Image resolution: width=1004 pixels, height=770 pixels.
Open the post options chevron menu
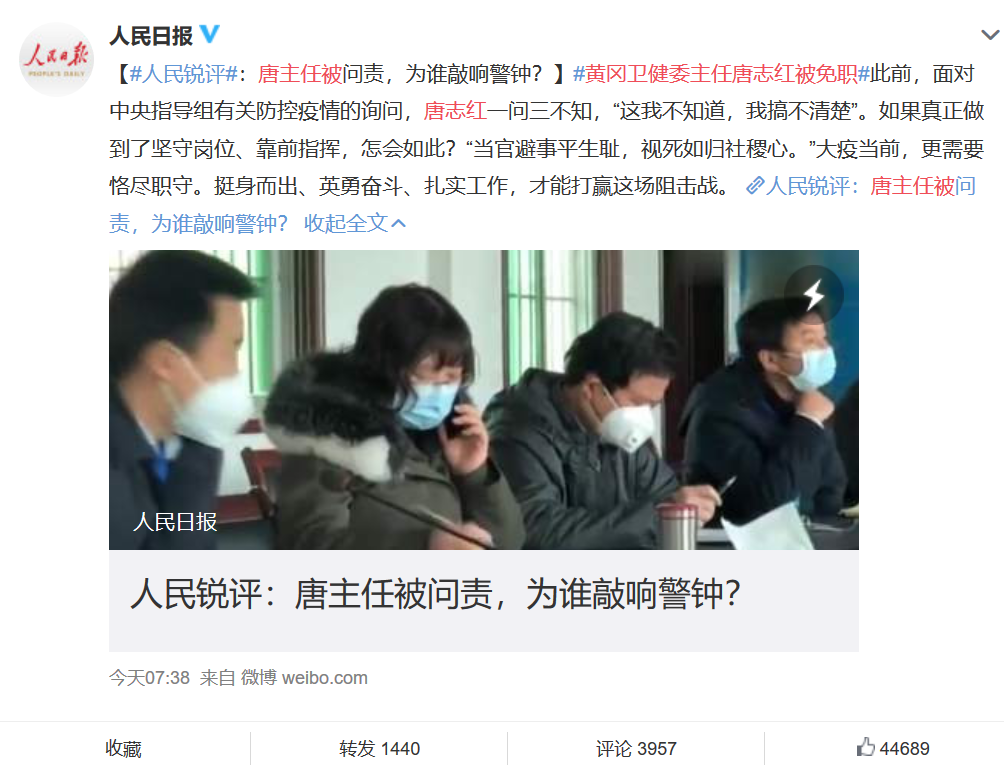991,35
